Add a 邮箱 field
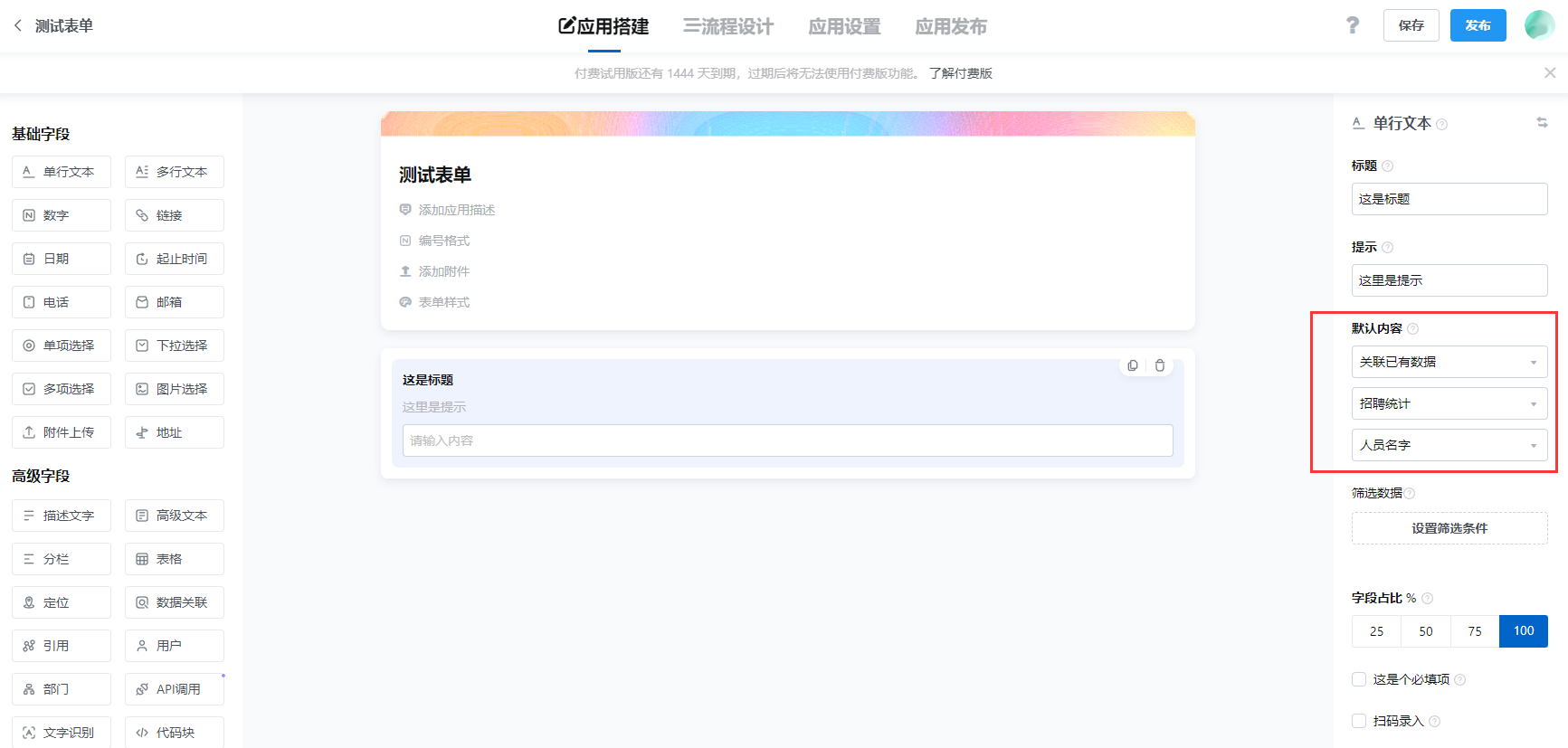1568x748 pixels. tap(175, 302)
